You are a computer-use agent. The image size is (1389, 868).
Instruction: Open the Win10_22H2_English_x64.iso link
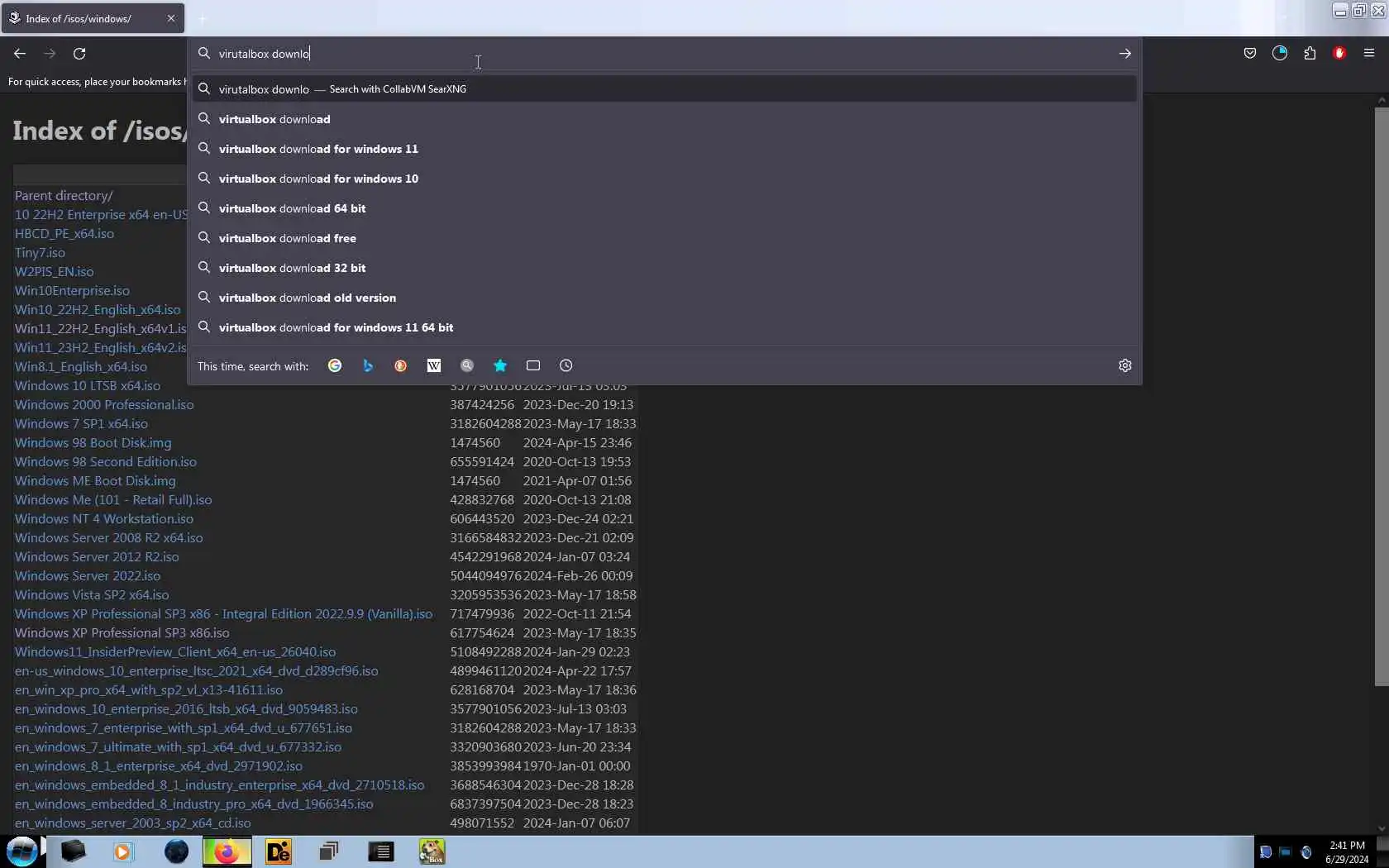point(98,310)
